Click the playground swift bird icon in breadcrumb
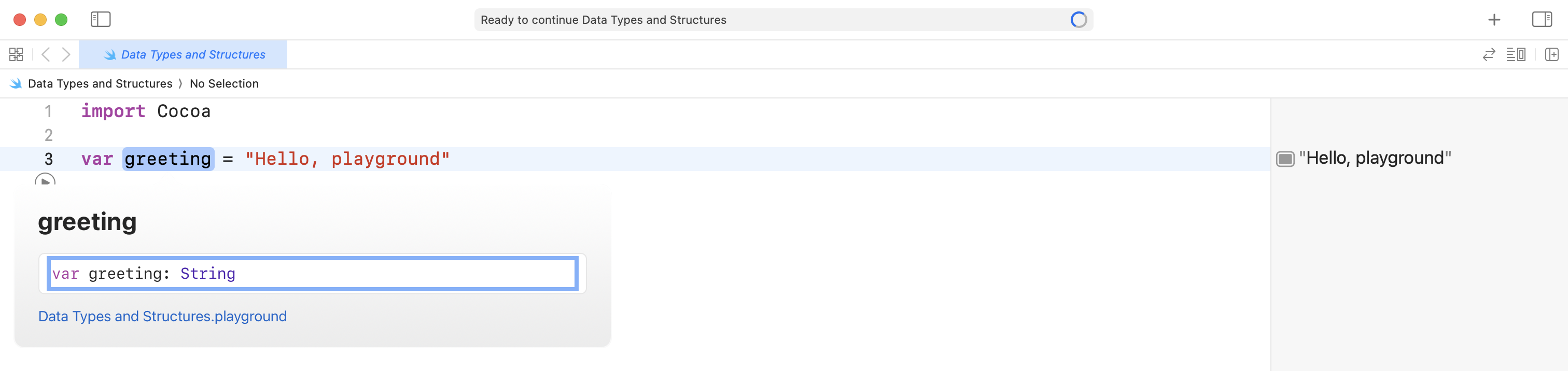 (14, 83)
